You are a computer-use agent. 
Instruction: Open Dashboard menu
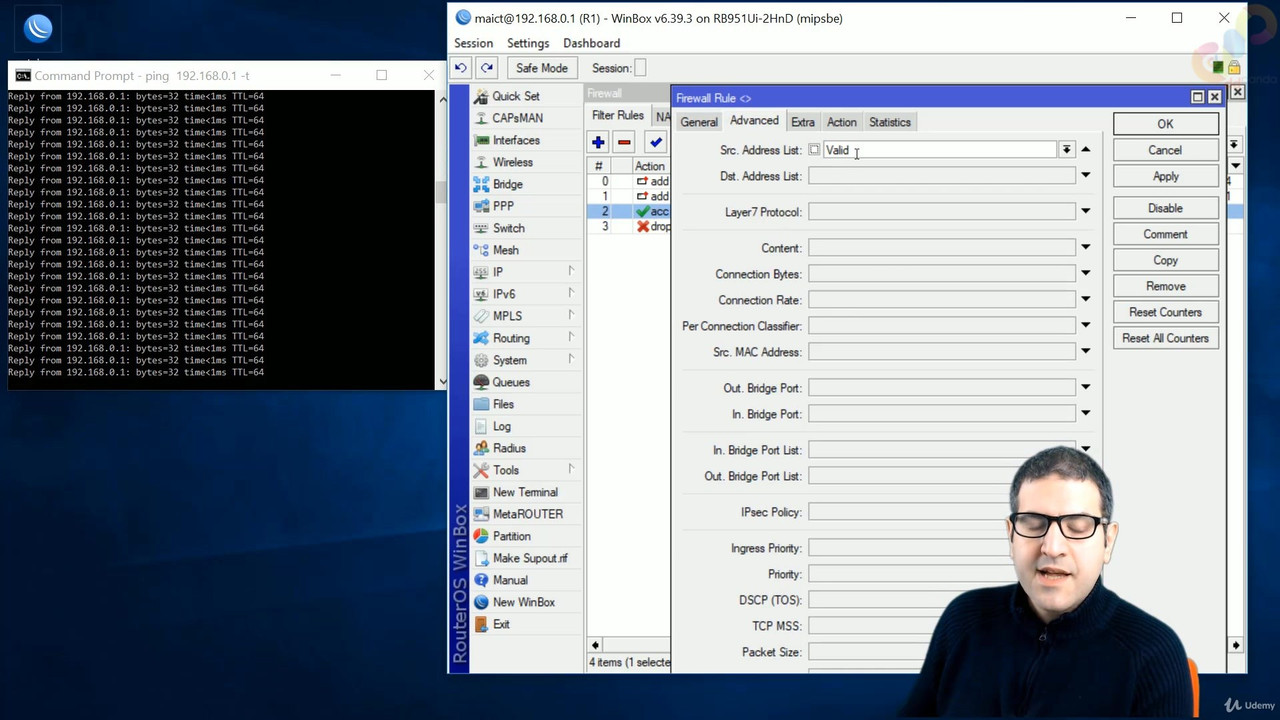pyautogui.click(x=591, y=43)
